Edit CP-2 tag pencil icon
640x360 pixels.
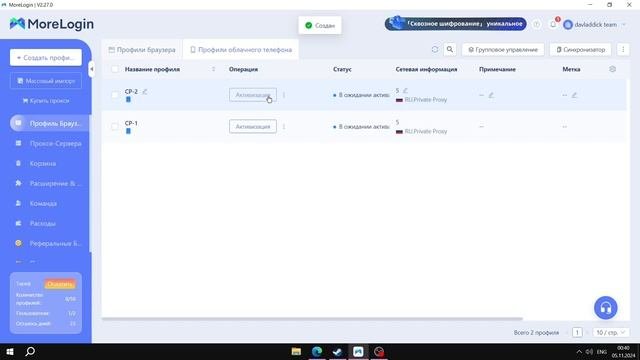pos(574,95)
